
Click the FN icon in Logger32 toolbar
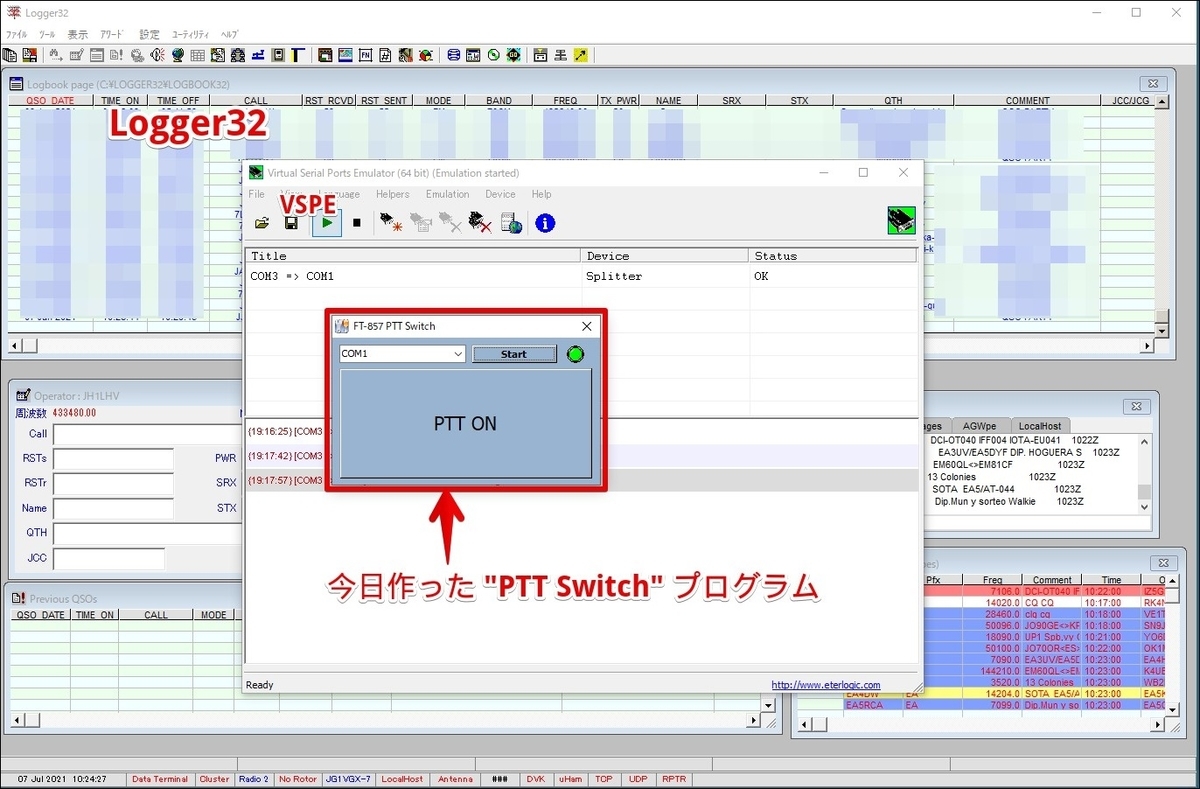pyautogui.click(x=366, y=55)
